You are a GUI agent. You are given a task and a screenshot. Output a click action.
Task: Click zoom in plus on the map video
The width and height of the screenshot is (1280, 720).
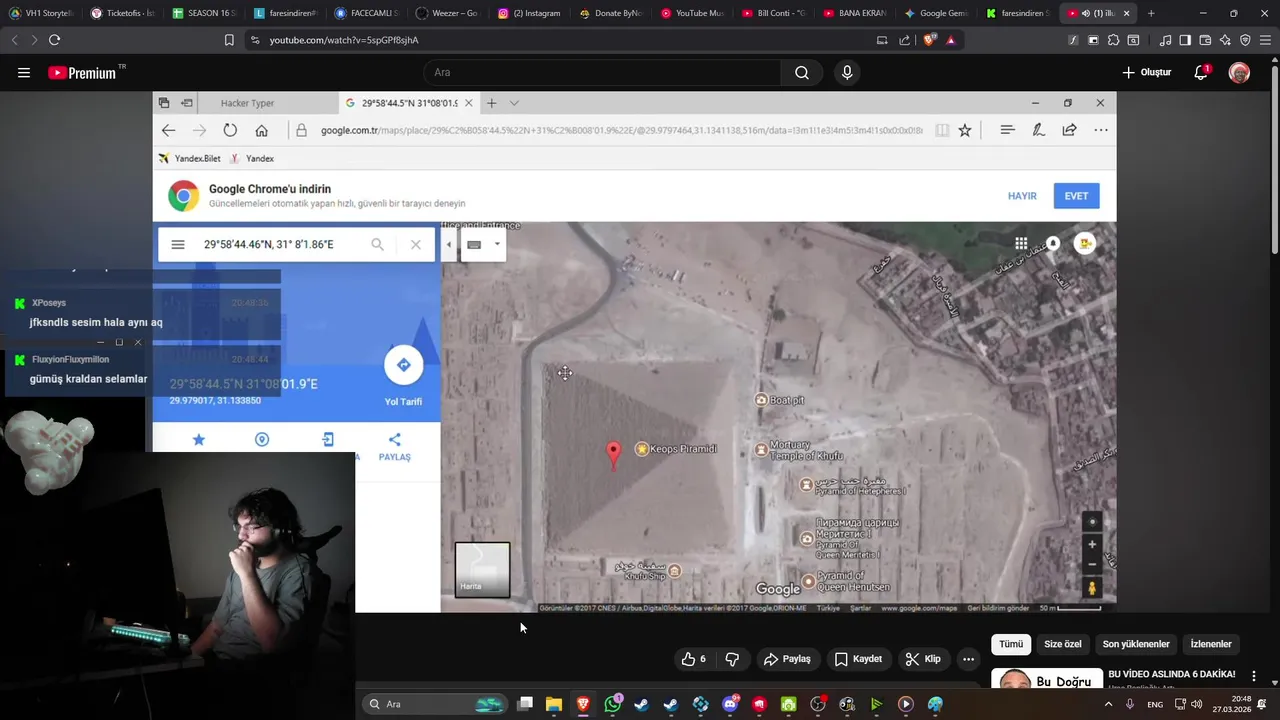1092,544
